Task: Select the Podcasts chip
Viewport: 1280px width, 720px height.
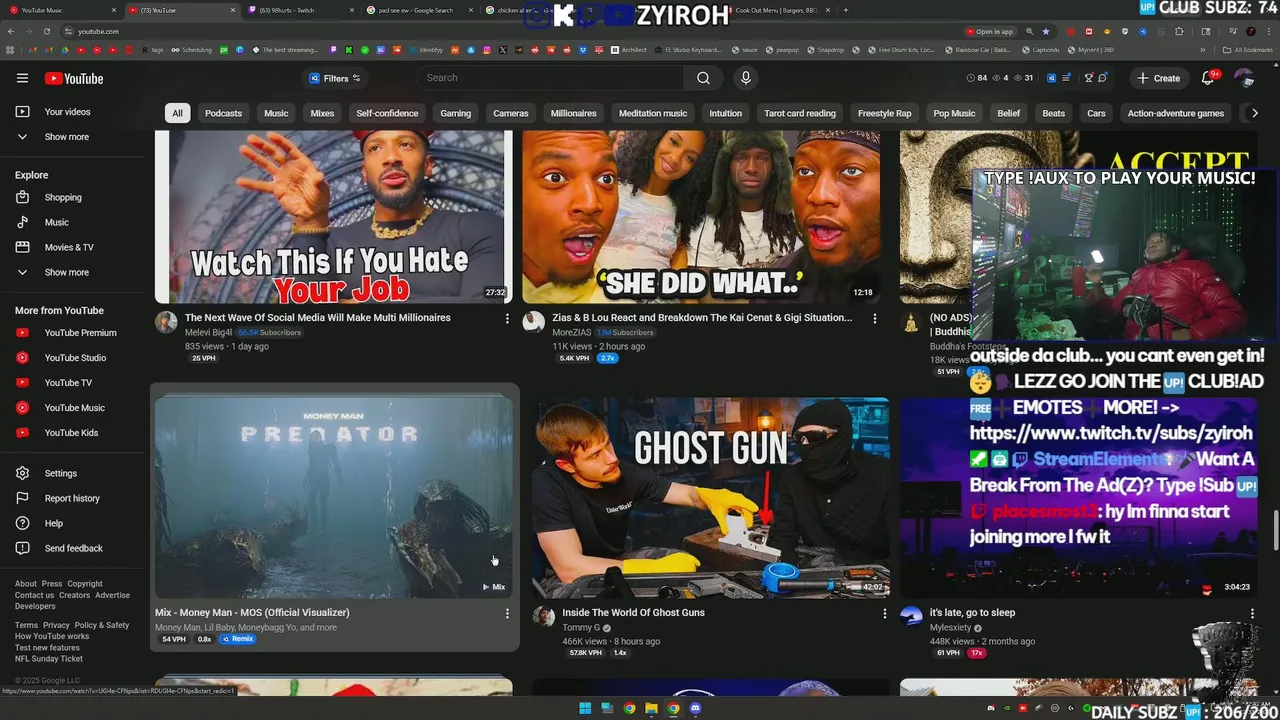Action: [223, 113]
